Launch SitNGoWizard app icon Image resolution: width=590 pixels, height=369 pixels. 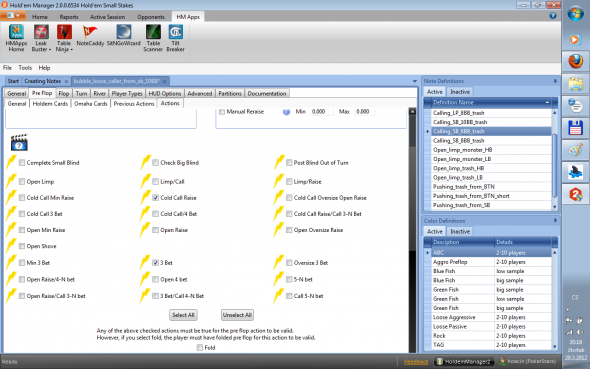[124, 32]
